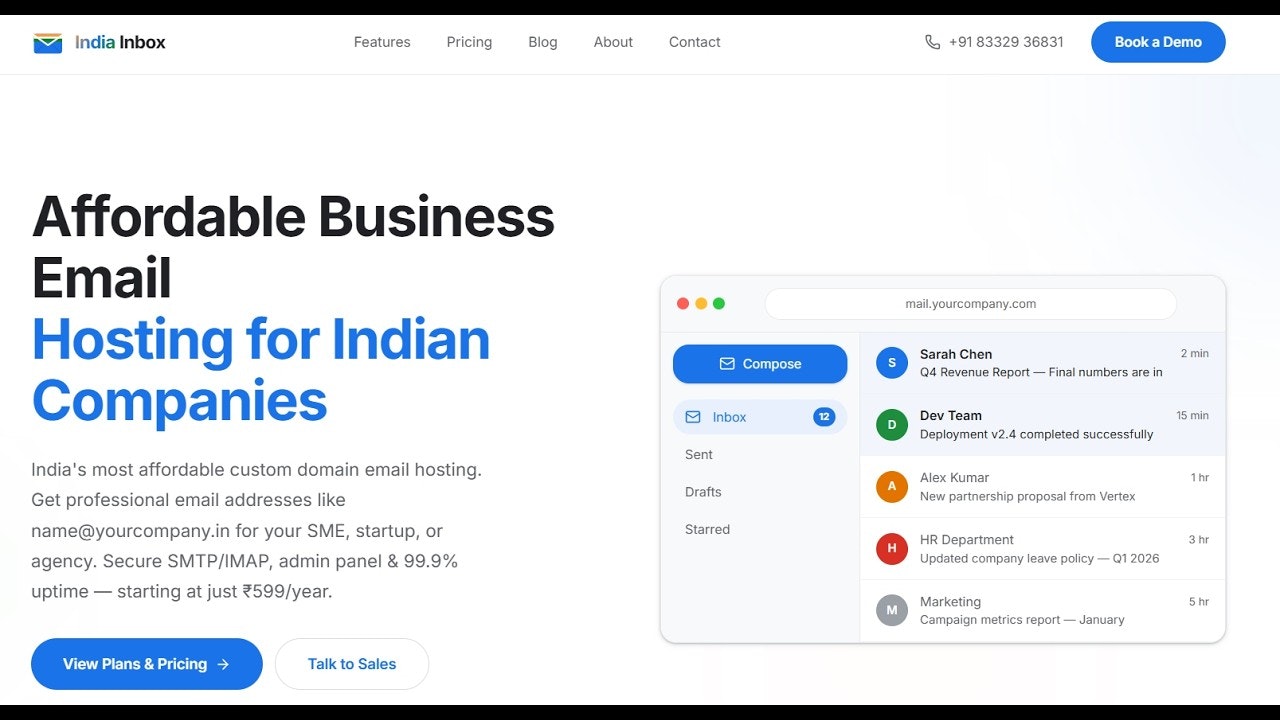Click the unread count badge 12

click(824, 417)
